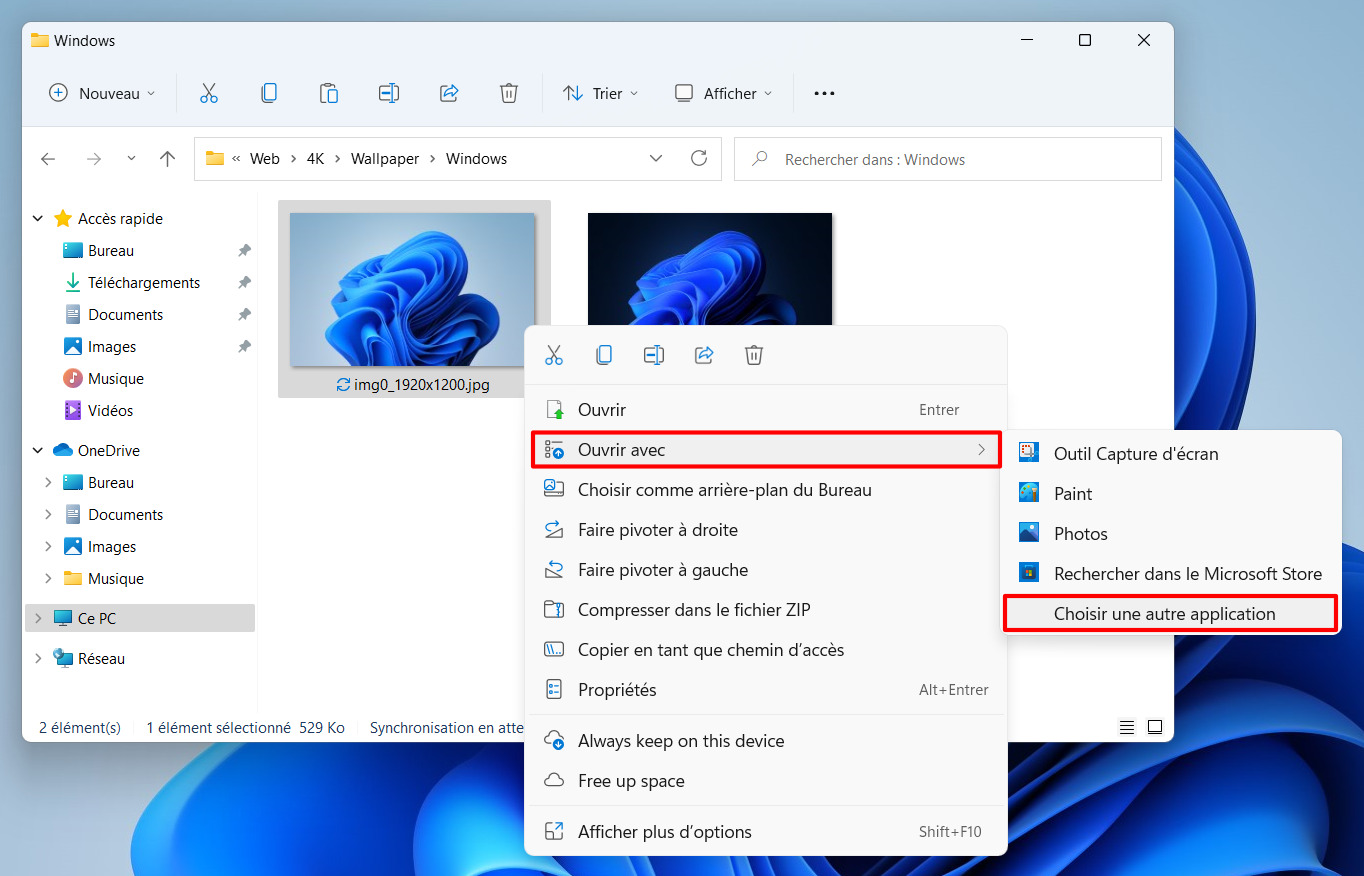1364x876 pixels.
Task: Select Always keep on this device
Action: 766,741
